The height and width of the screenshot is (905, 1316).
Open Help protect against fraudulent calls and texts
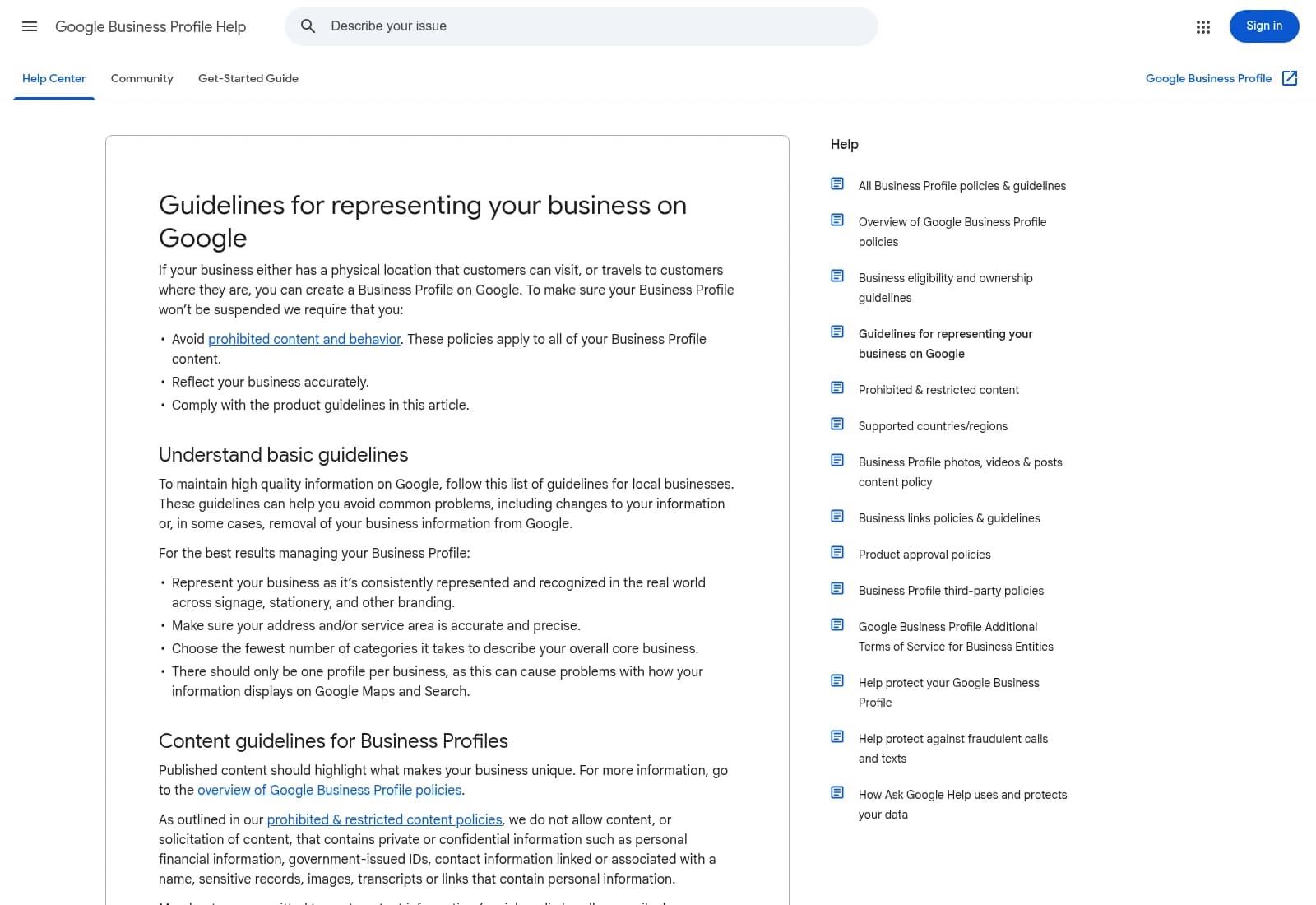click(953, 749)
